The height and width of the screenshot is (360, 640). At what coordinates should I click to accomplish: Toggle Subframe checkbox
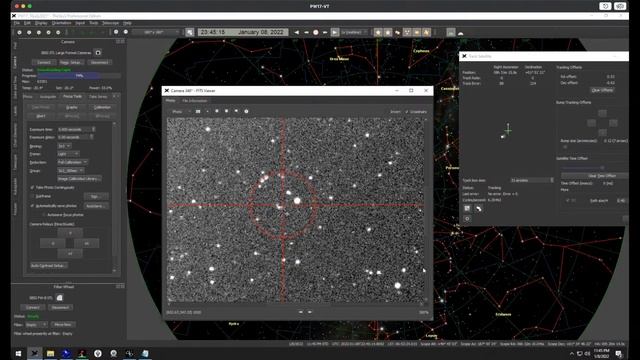pyautogui.click(x=32, y=196)
